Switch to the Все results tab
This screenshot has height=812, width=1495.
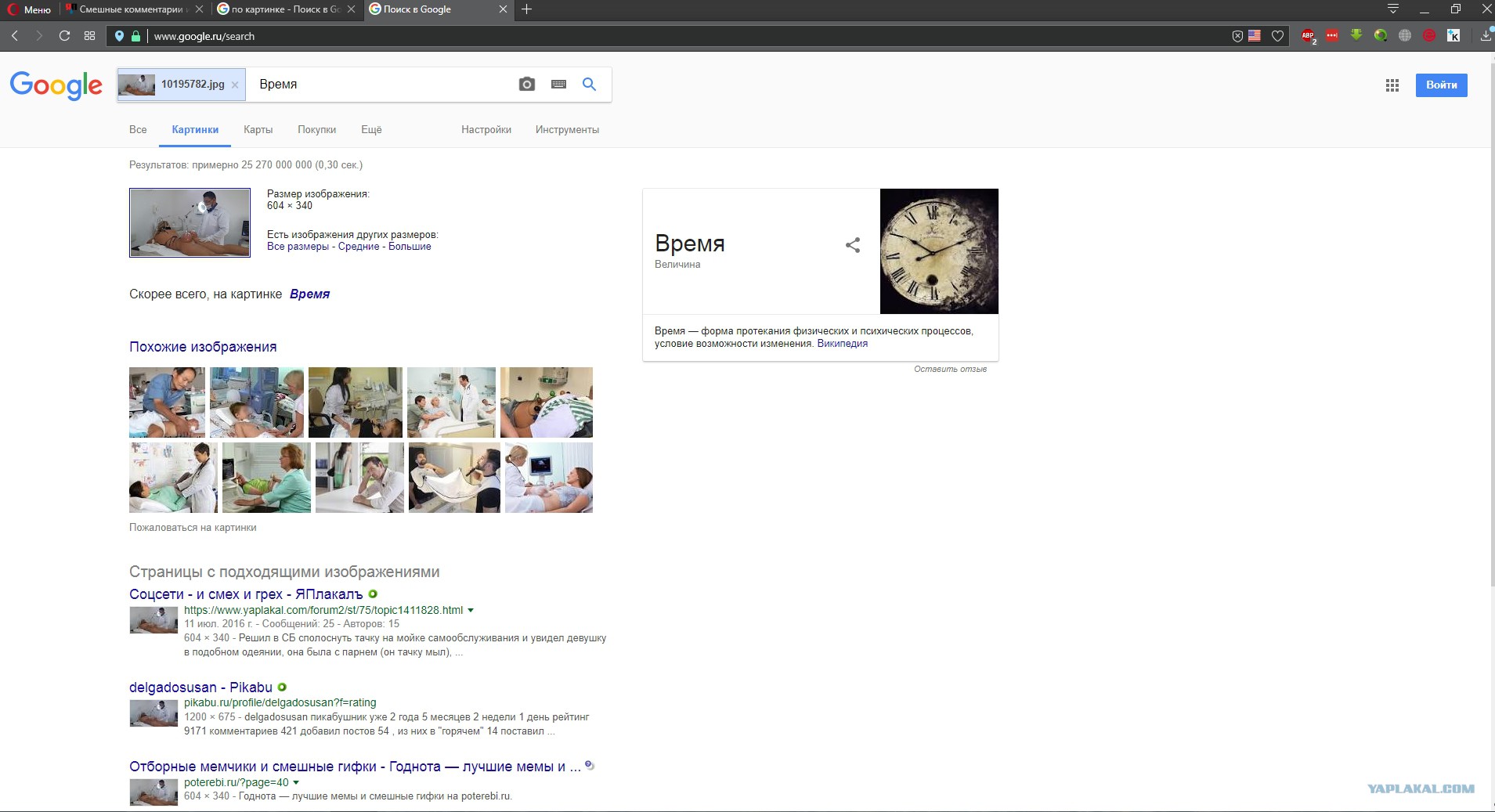click(138, 130)
